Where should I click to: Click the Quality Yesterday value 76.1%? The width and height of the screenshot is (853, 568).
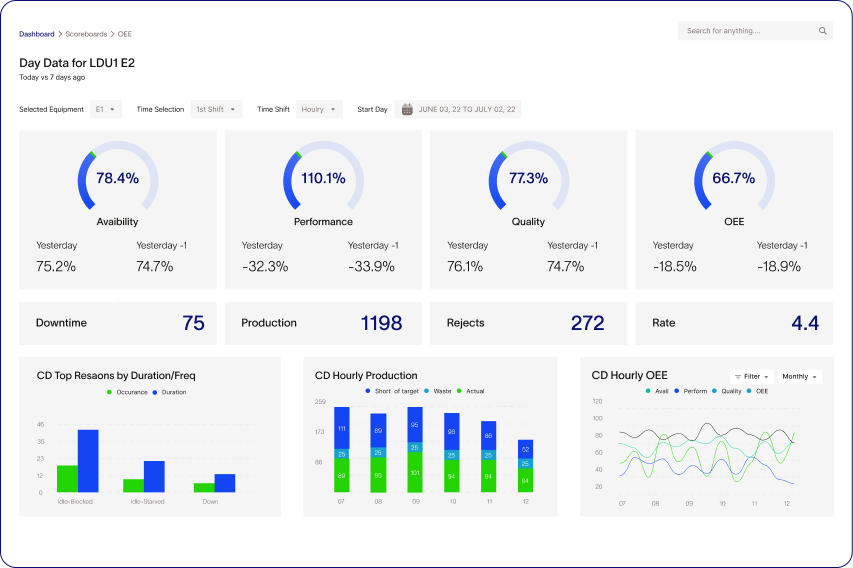(x=465, y=267)
